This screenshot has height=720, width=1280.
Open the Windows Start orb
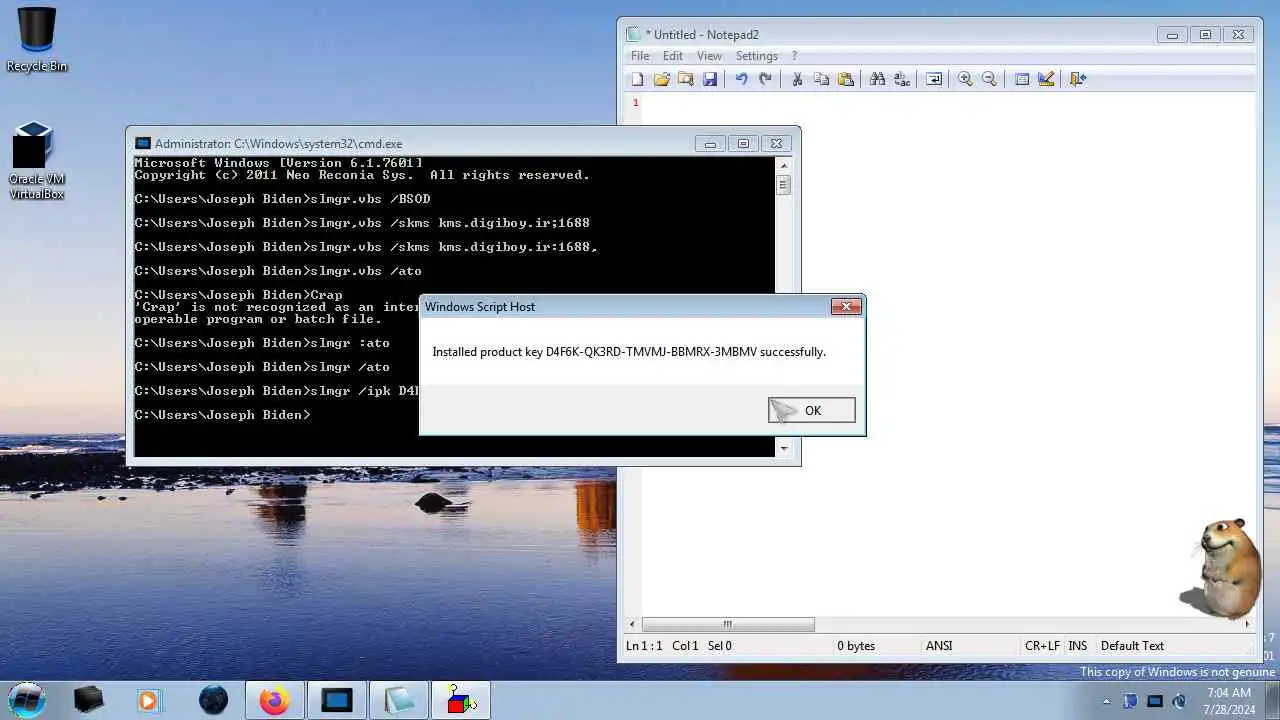tap(27, 699)
